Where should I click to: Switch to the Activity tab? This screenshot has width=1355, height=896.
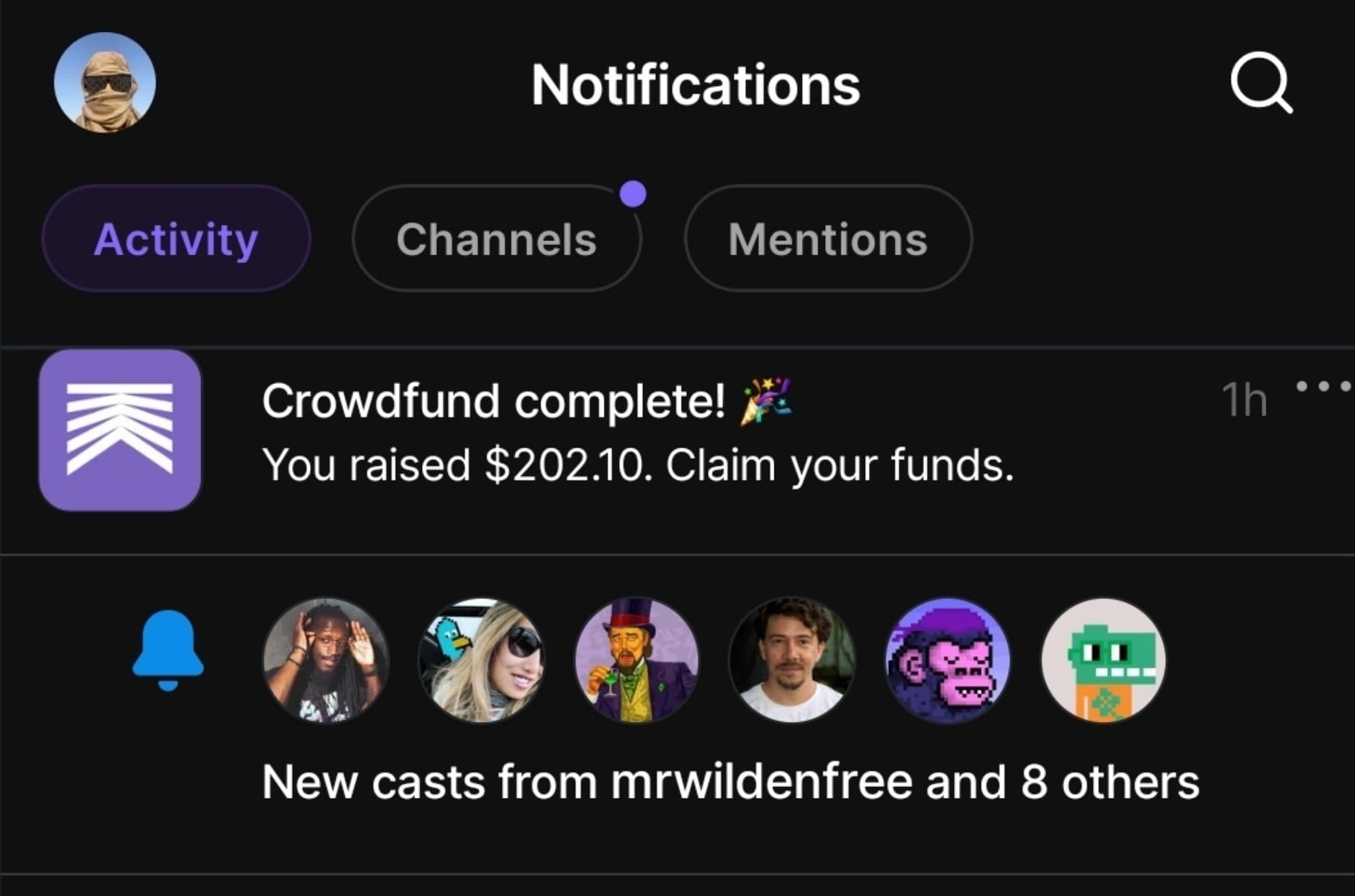pos(176,239)
